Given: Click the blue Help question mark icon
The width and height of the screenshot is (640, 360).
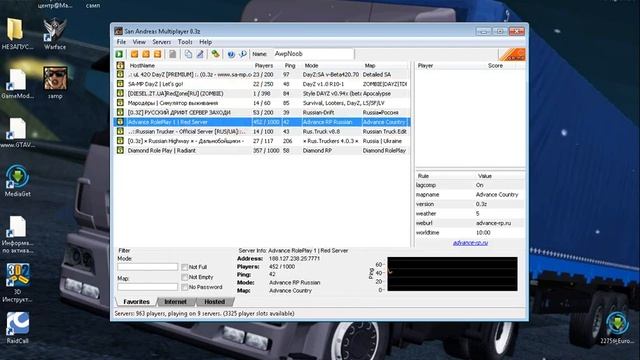Looking at the screenshot, I should pos(231,54).
